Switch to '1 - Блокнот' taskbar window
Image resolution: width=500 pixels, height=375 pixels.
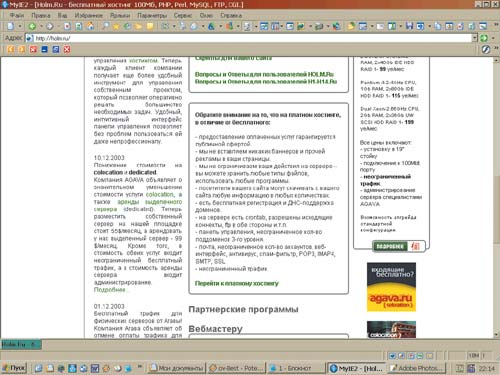point(296,368)
